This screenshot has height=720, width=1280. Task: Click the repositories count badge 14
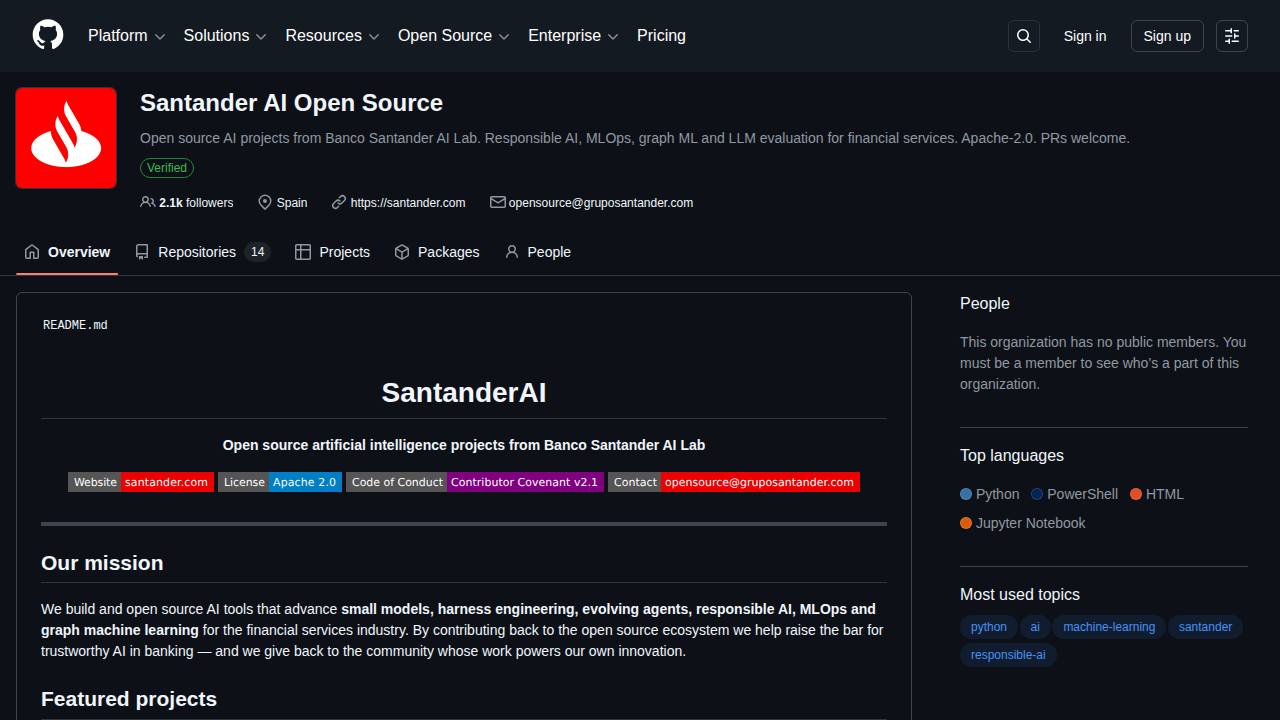(258, 252)
